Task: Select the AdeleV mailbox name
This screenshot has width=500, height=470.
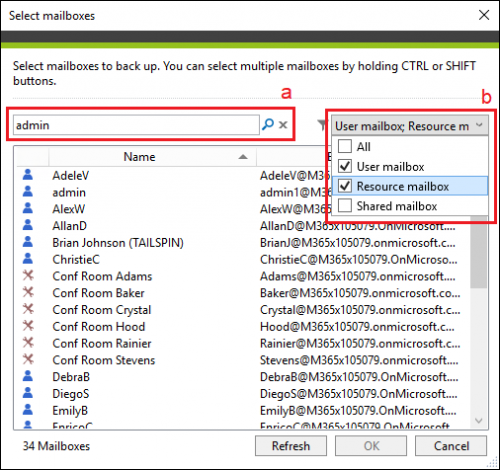Action: pos(71,175)
